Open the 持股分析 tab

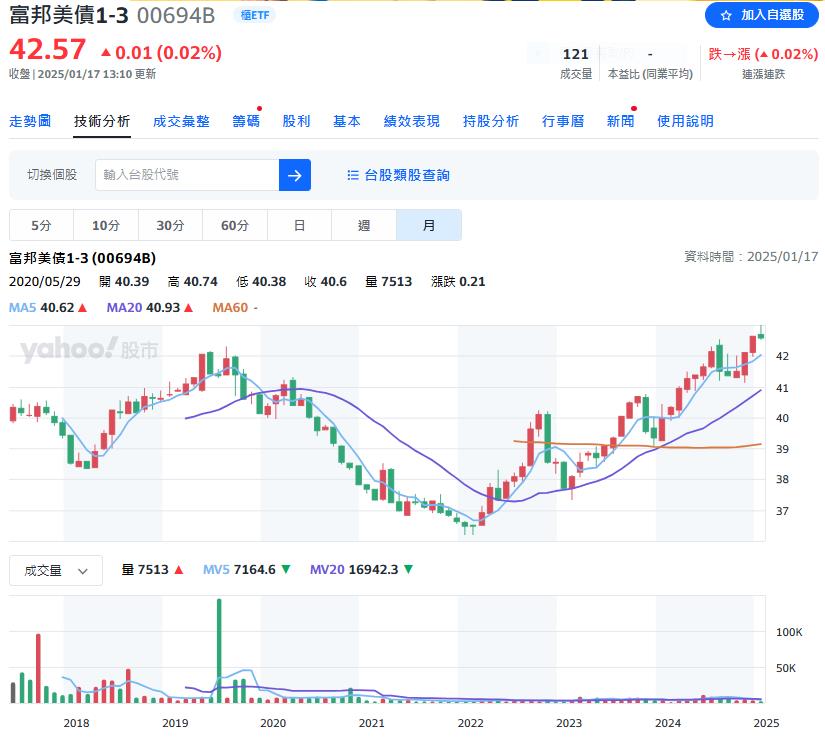(x=491, y=121)
